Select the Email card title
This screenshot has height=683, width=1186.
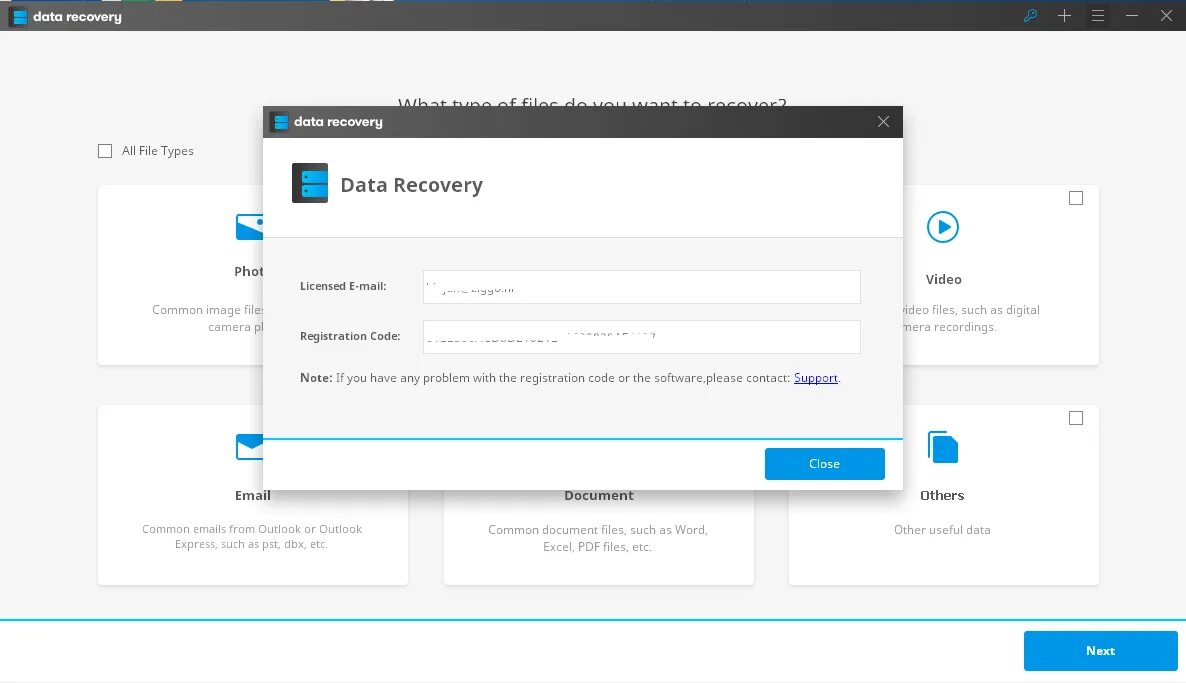coord(253,496)
